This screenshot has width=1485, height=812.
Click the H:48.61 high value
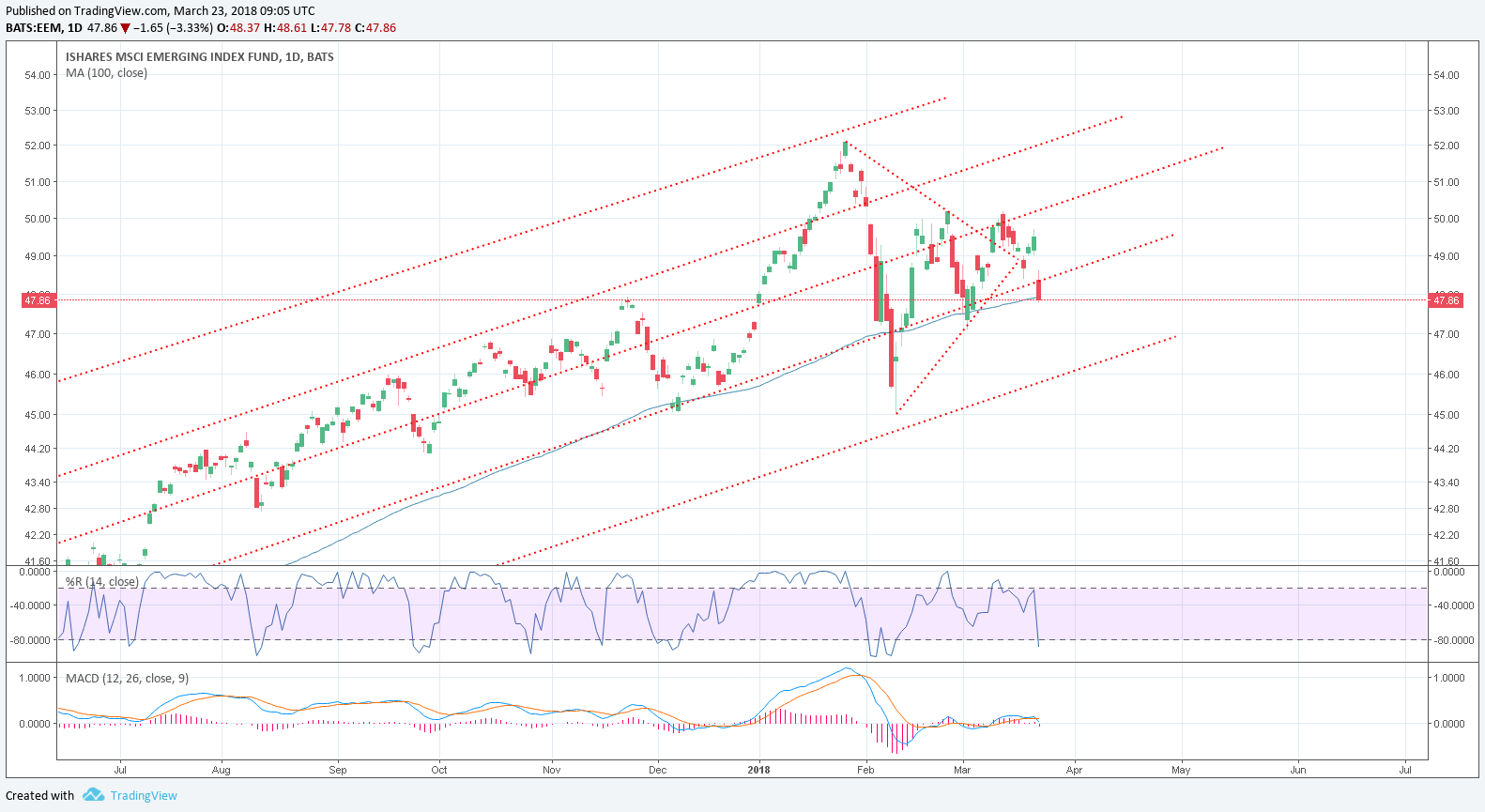click(x=285, y=28)
